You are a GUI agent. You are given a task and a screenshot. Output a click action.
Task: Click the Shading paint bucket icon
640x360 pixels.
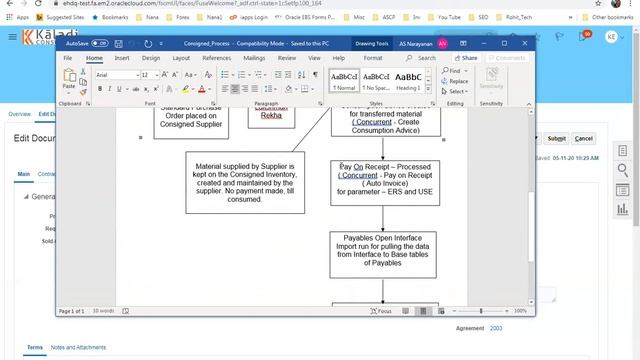coord(289,89)
